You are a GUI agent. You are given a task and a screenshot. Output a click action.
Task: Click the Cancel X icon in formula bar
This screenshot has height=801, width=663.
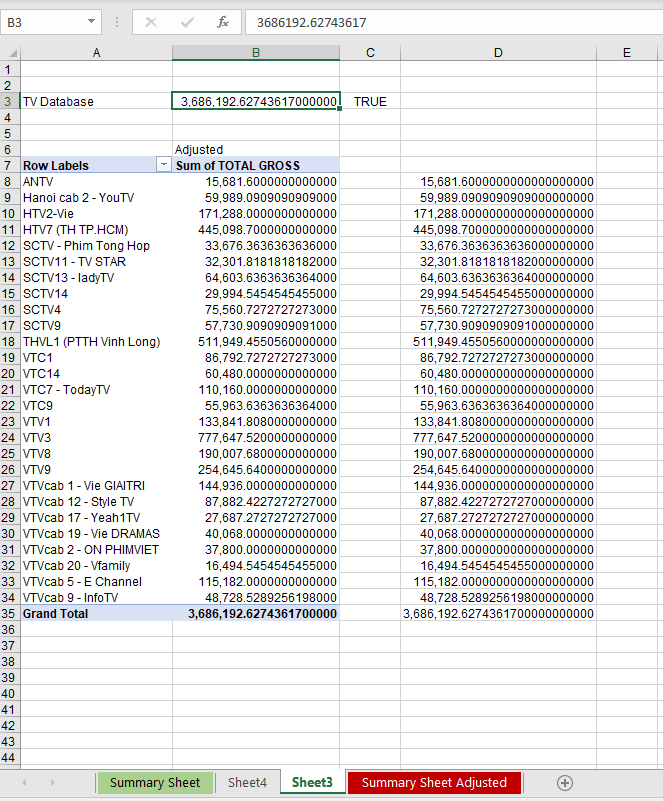(x=151, y=22)
